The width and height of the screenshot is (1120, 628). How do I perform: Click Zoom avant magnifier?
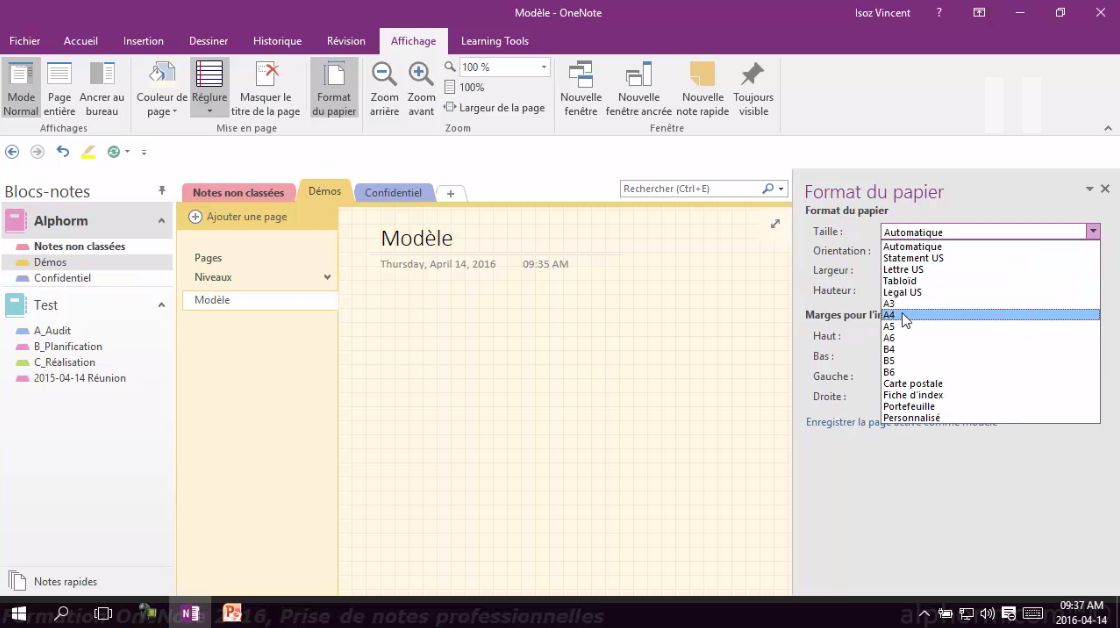click(x=421, y=89)
